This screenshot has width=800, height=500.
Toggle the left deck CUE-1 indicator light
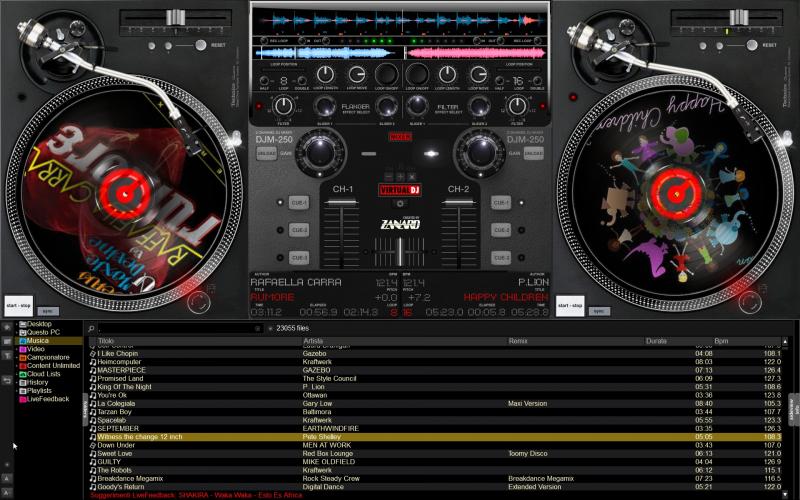click(x=280, y=203)
